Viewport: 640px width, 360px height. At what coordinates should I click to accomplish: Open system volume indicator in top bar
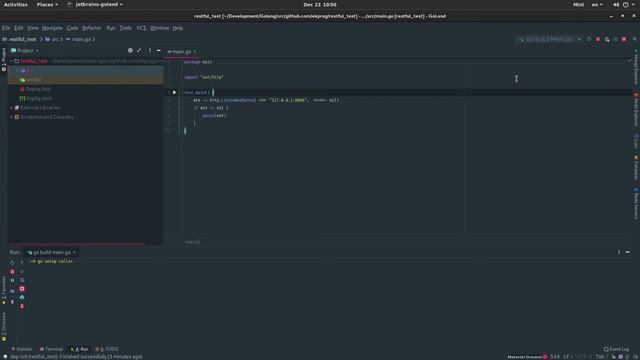(x=616, y=4)
